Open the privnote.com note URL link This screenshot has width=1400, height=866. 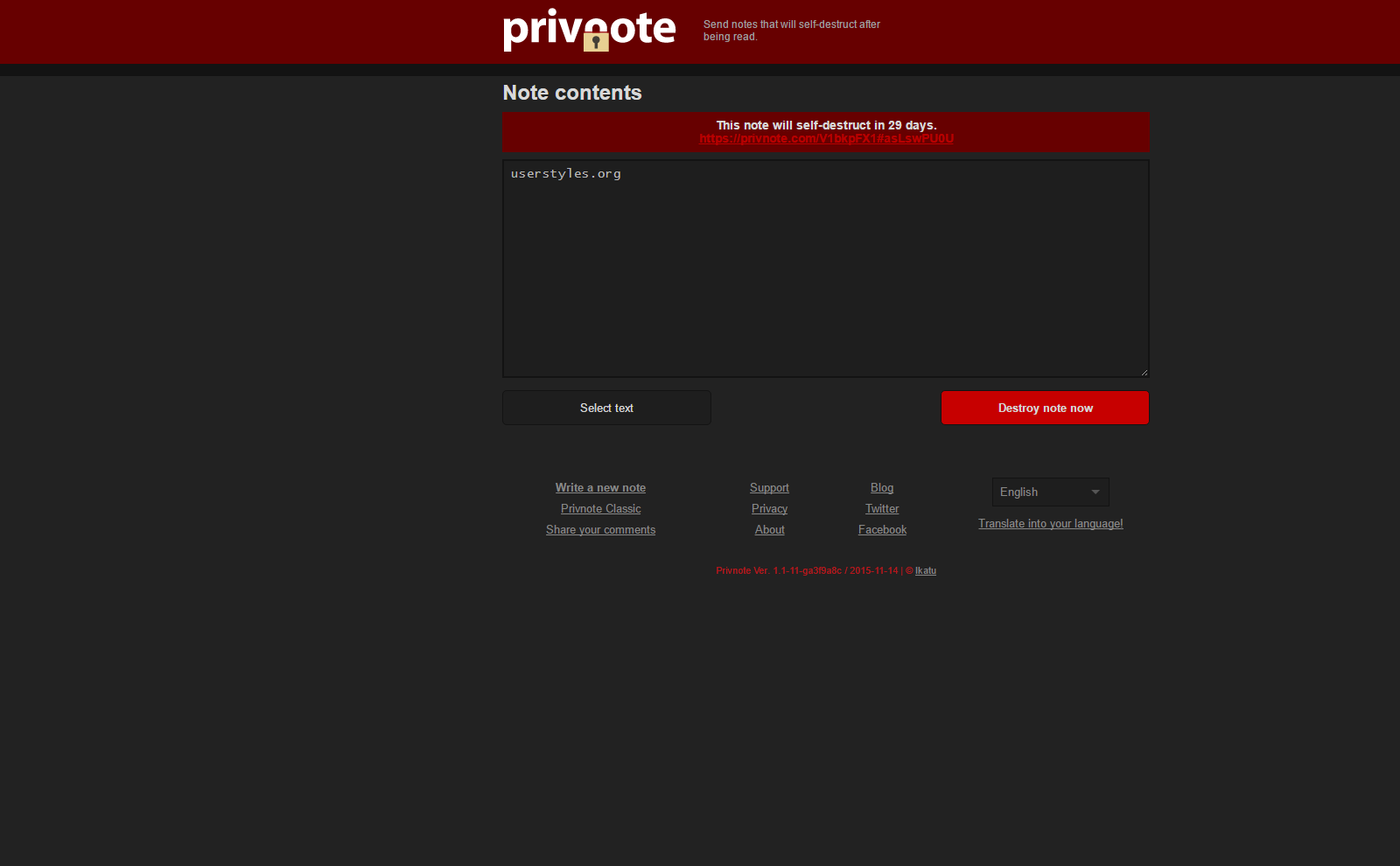click(x=826, y=138)
